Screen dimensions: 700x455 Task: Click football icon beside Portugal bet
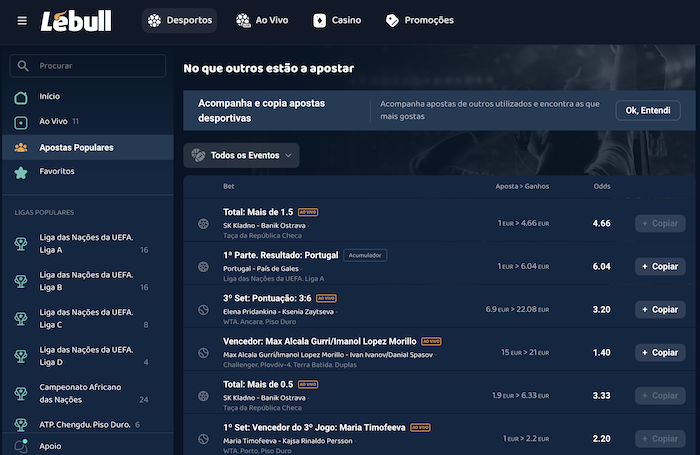coord(203,267)
